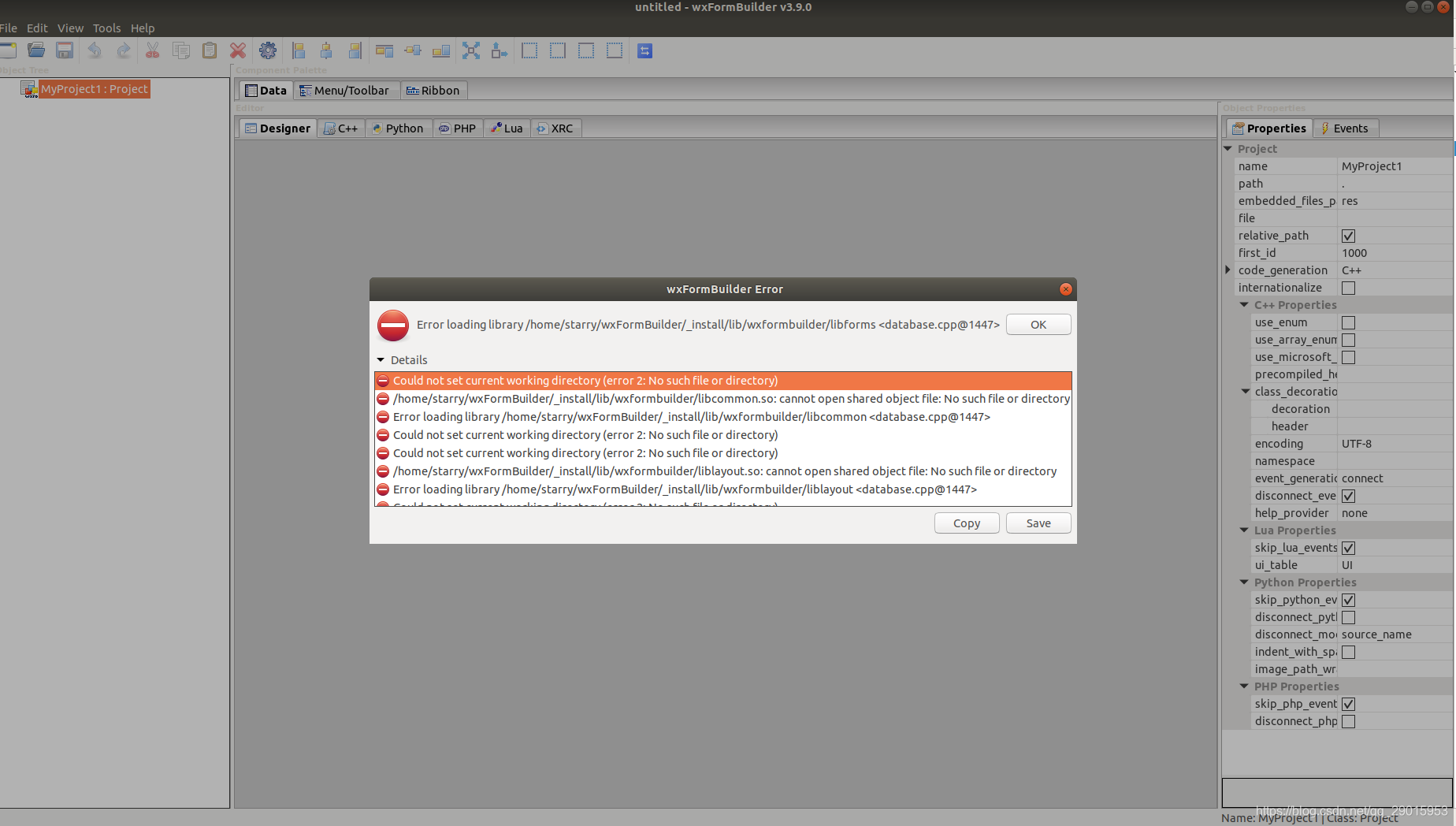Close the wxFormBuilder Error dialog
Screen dimensions: 1456x826
click(x=1066, y=289)
